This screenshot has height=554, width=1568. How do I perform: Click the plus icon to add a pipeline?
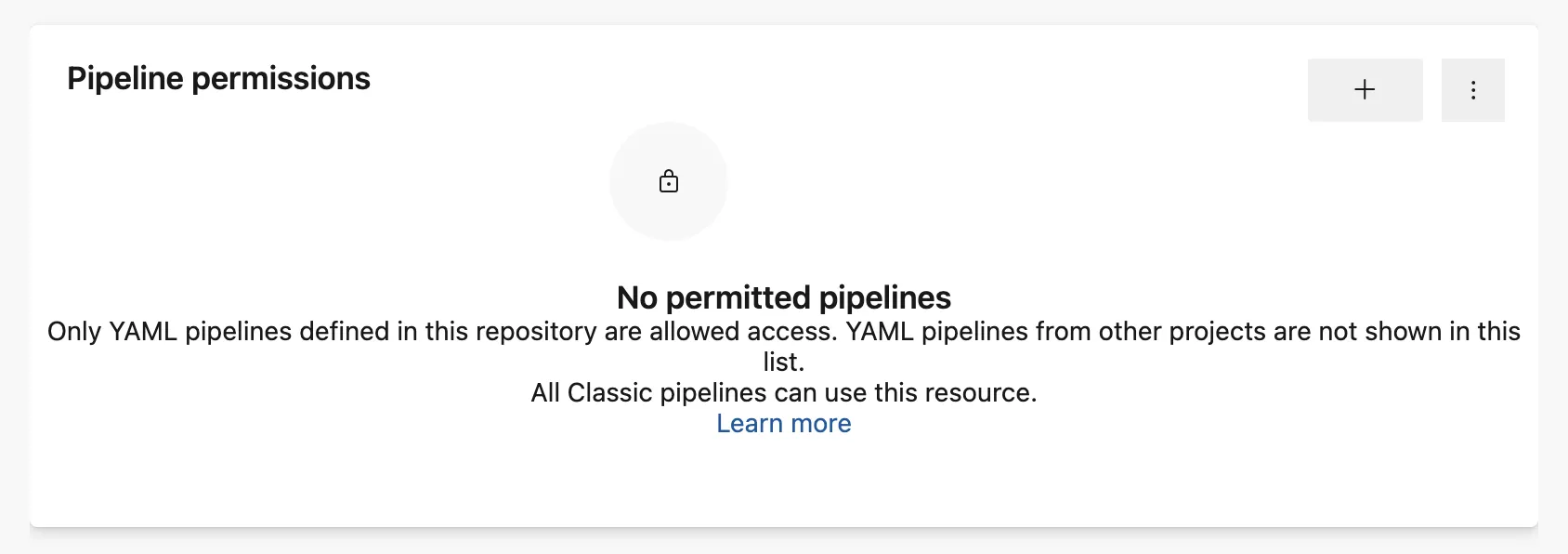click(1365, 90)
